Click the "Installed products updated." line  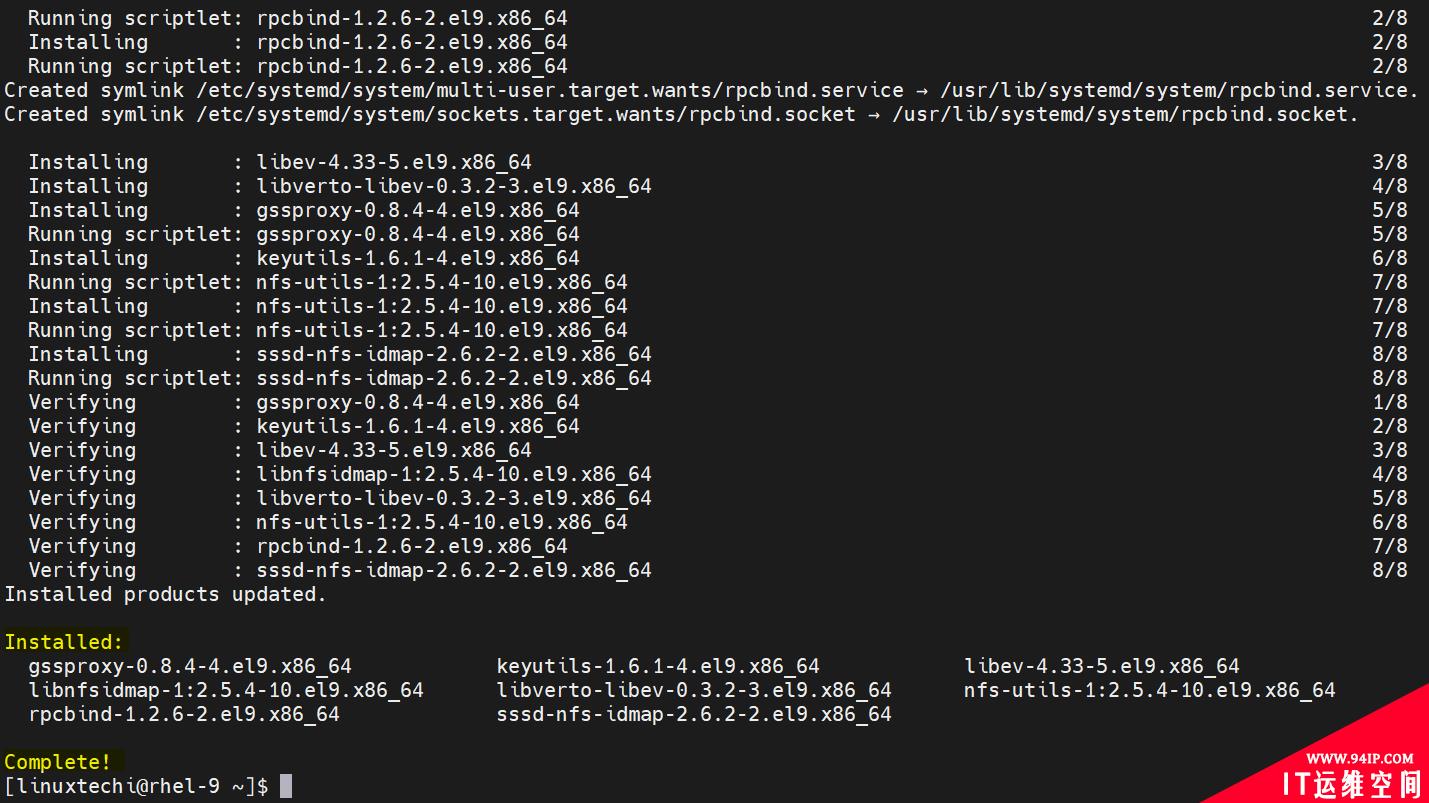tap(166, 594)
